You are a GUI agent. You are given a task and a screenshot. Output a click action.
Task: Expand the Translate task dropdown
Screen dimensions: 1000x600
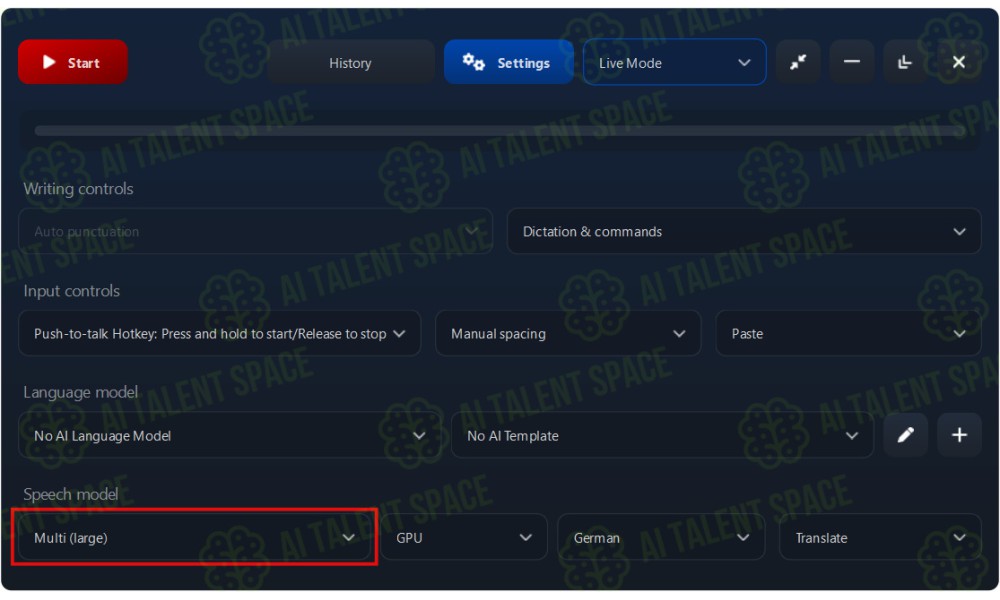click(x=880, y=538)
